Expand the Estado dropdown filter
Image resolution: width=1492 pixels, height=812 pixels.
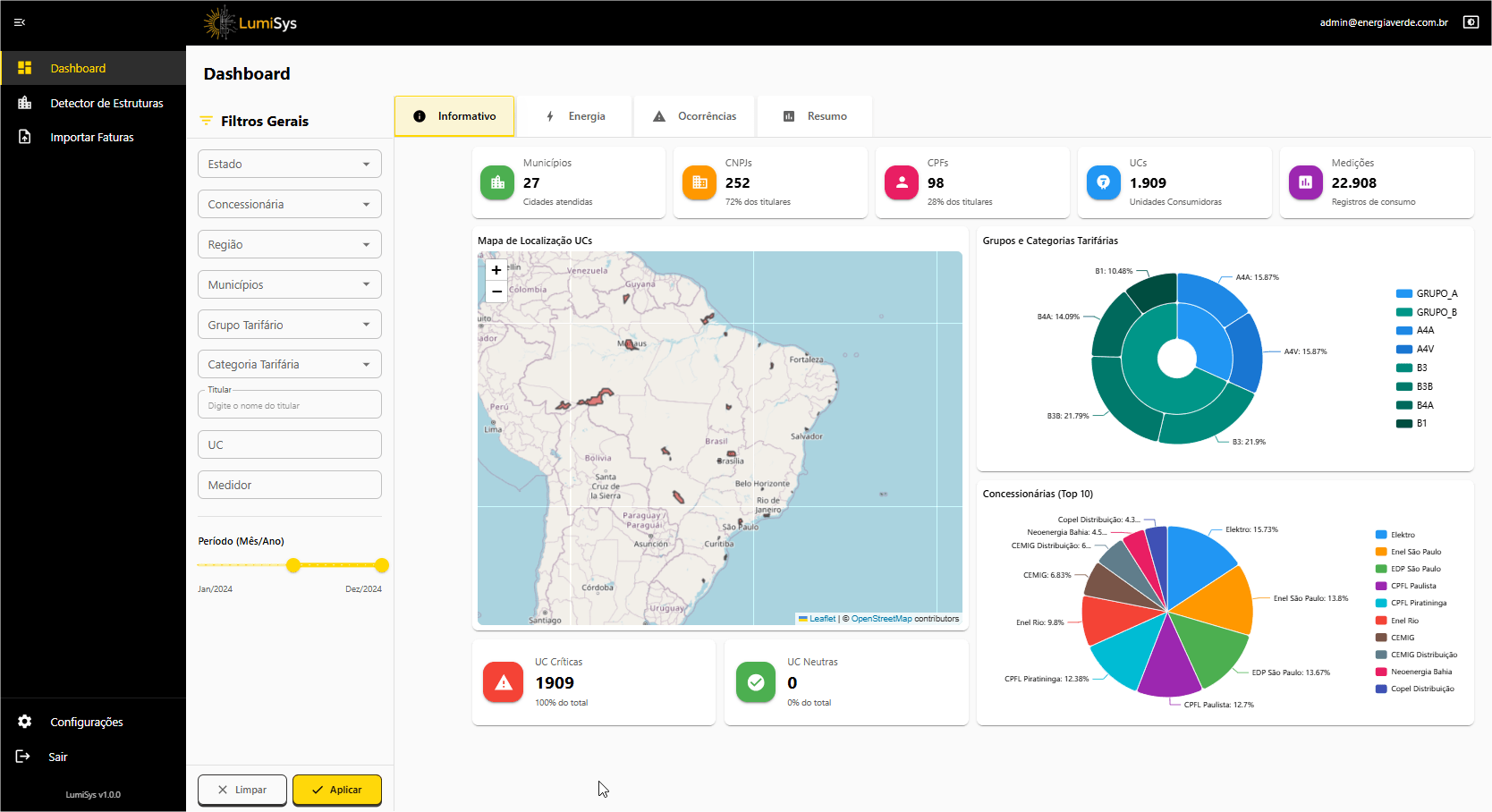[x=289, y=164]
